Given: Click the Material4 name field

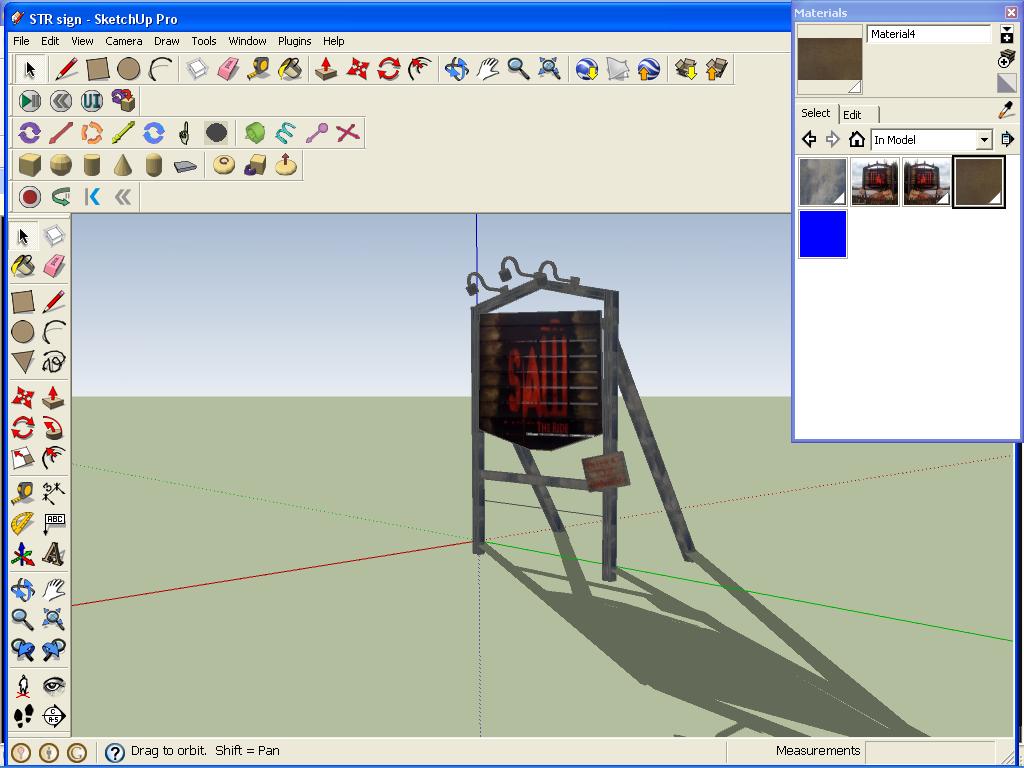Looking at the screenshot, I should (929, 34).
